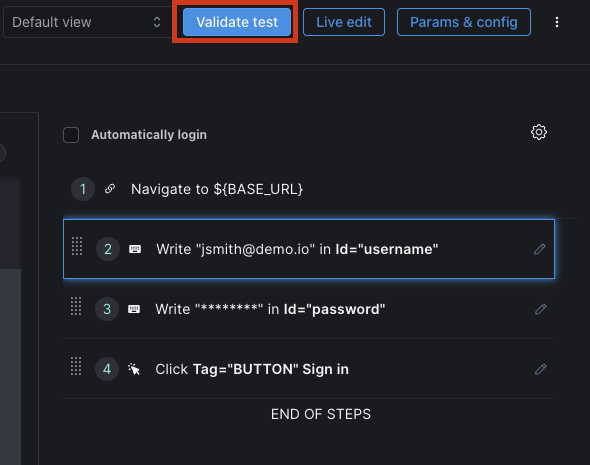Open the three-dot more options menu
Screen dimensions: 590x465
[557, 22]
